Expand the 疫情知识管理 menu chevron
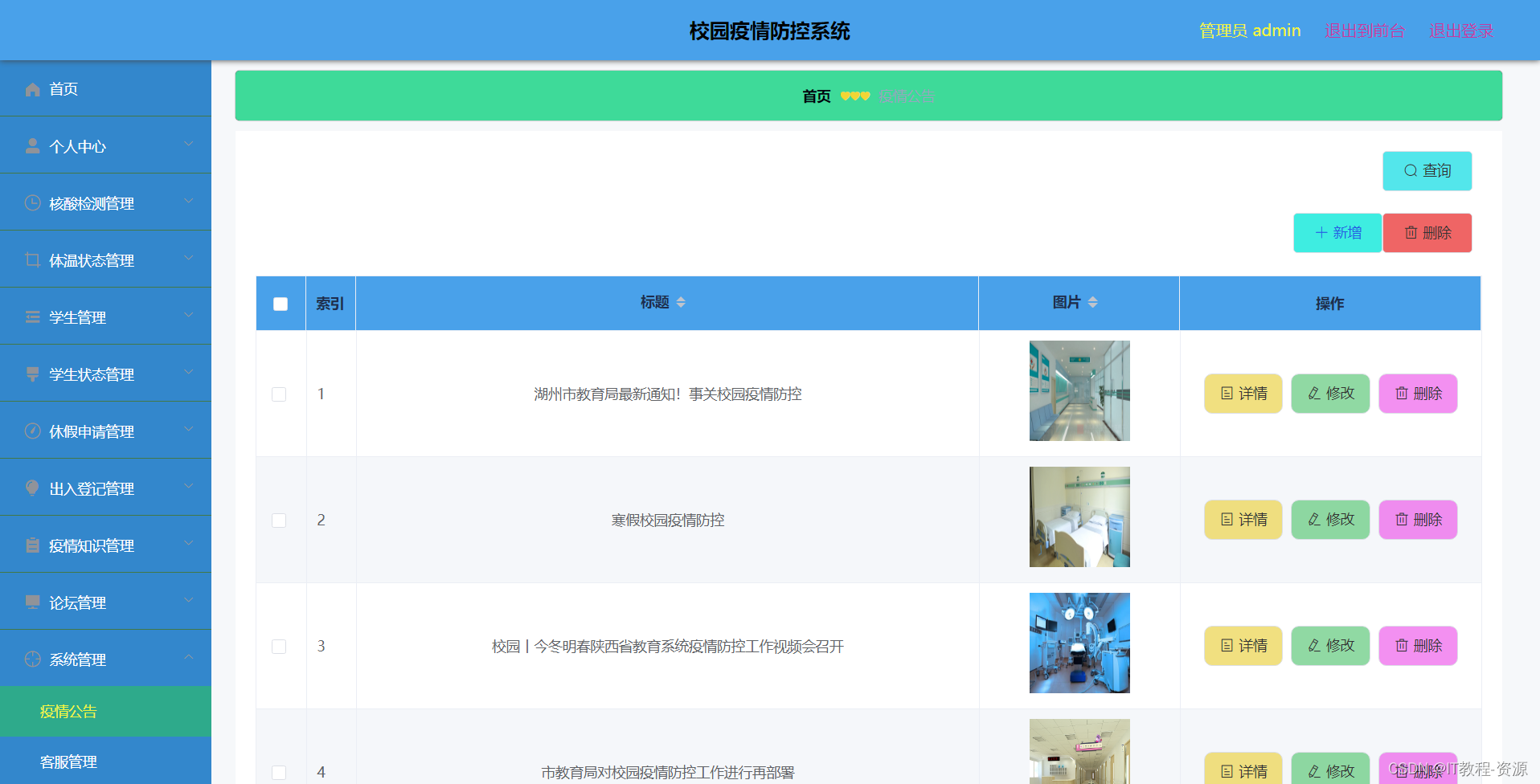This screenshot has width=1540, height=784. pos(189,543)
